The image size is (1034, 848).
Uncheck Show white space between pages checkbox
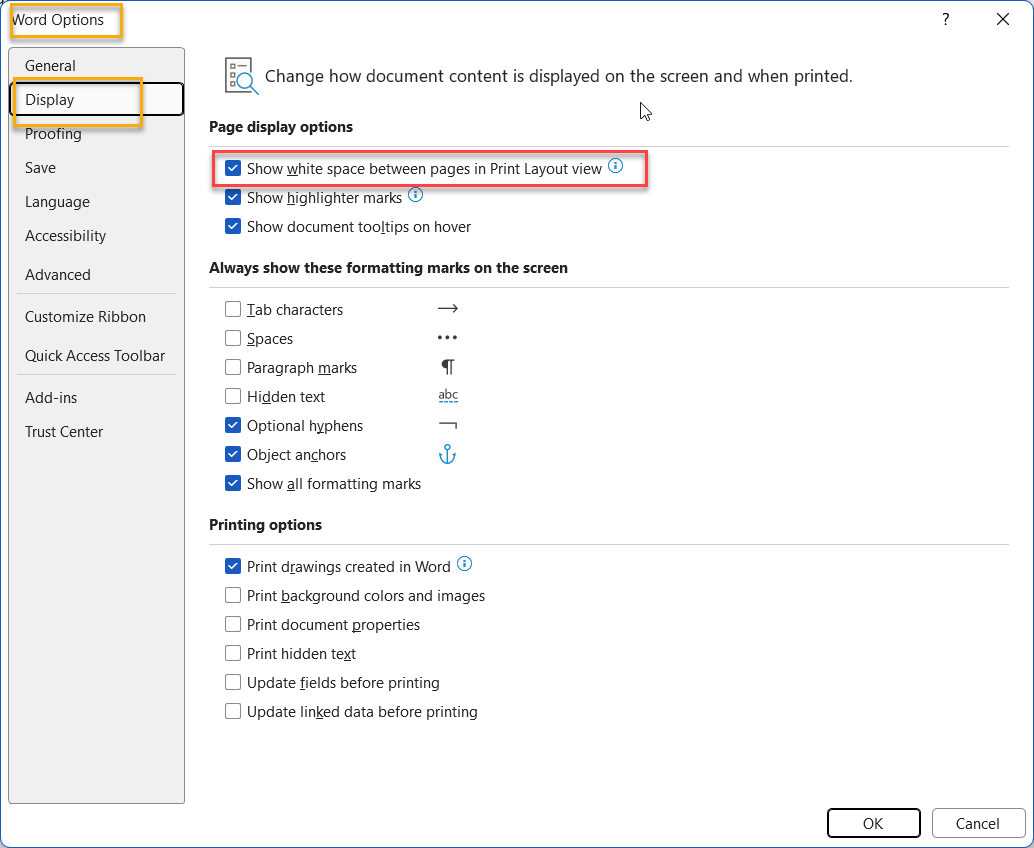click(x=233, y=168)
